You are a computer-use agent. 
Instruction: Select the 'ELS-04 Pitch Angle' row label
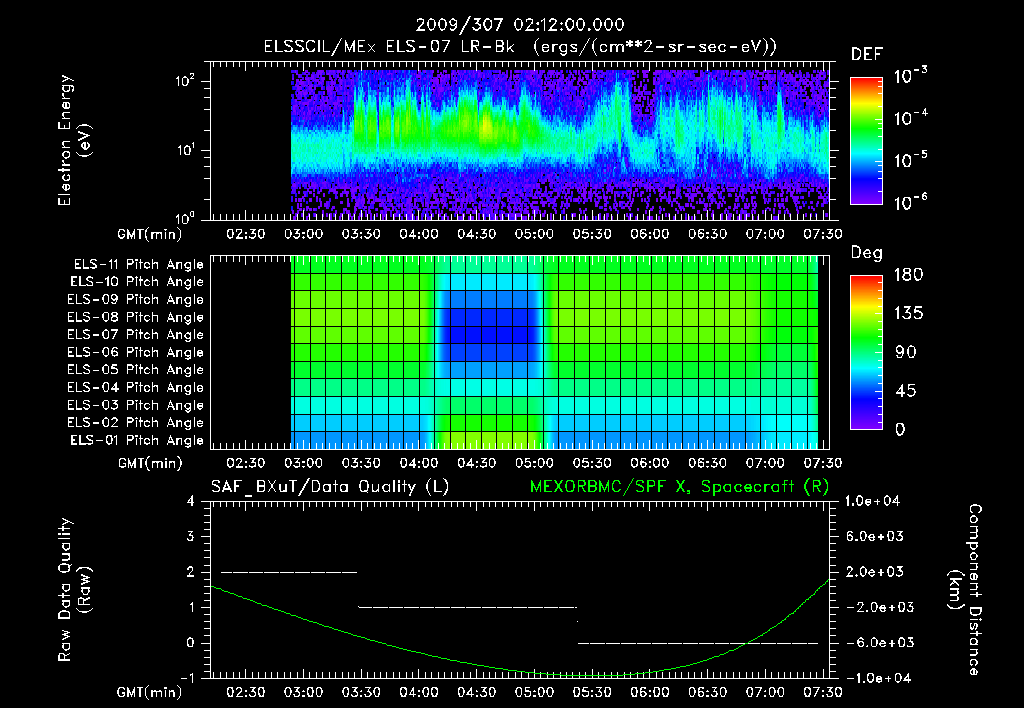[x=136, y=387]
